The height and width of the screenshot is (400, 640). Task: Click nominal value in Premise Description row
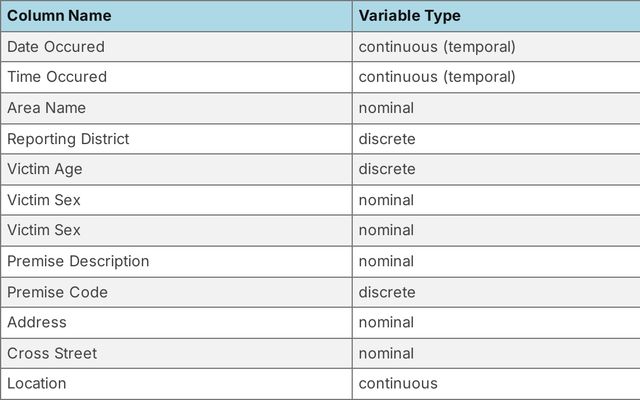386,261
